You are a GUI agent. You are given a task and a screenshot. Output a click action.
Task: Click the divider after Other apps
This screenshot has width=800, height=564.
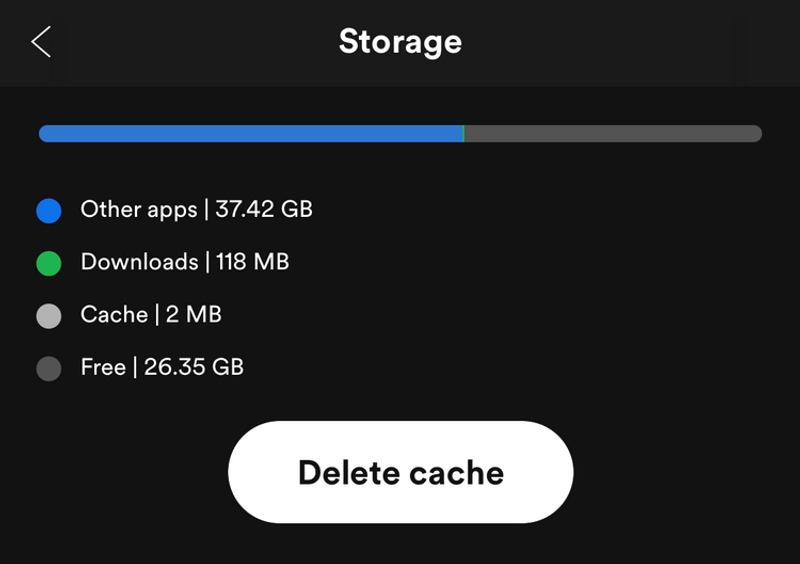coord(207,210)
